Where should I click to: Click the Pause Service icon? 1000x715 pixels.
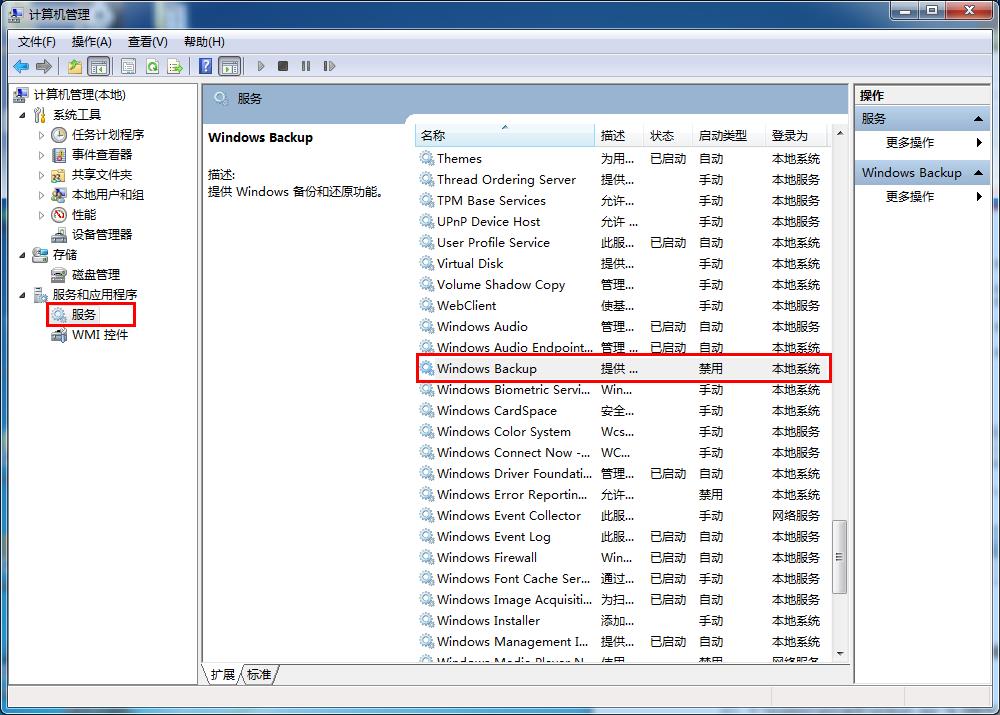tap(306, 66)
